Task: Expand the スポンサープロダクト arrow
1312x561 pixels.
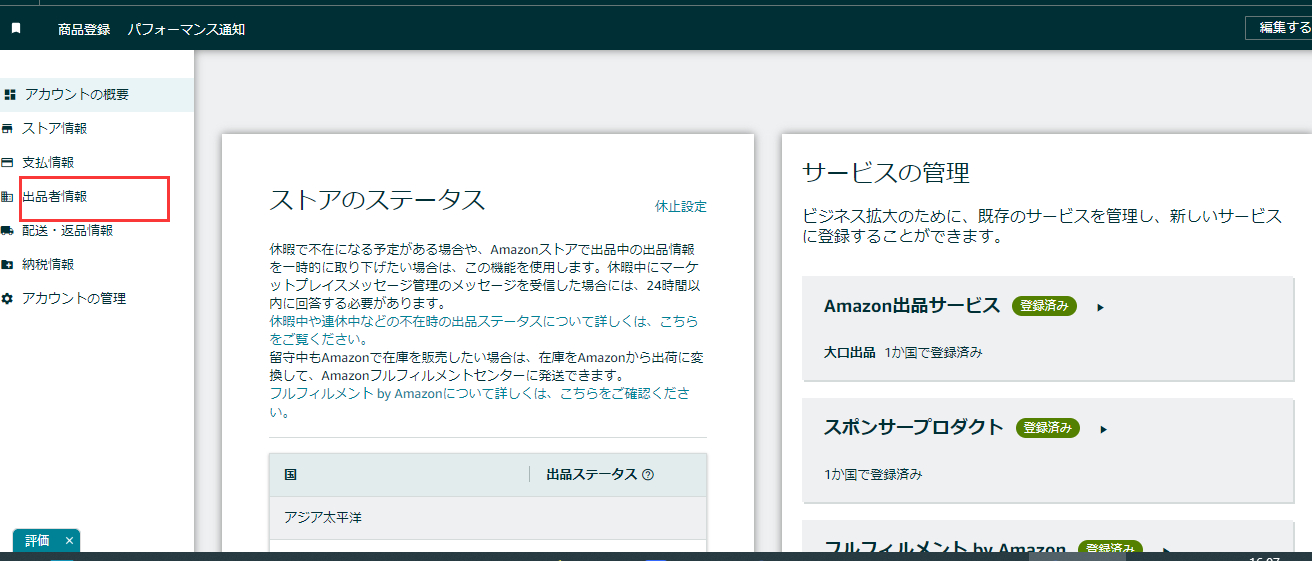Action: pyautogui.click(x=1105, y=429)
